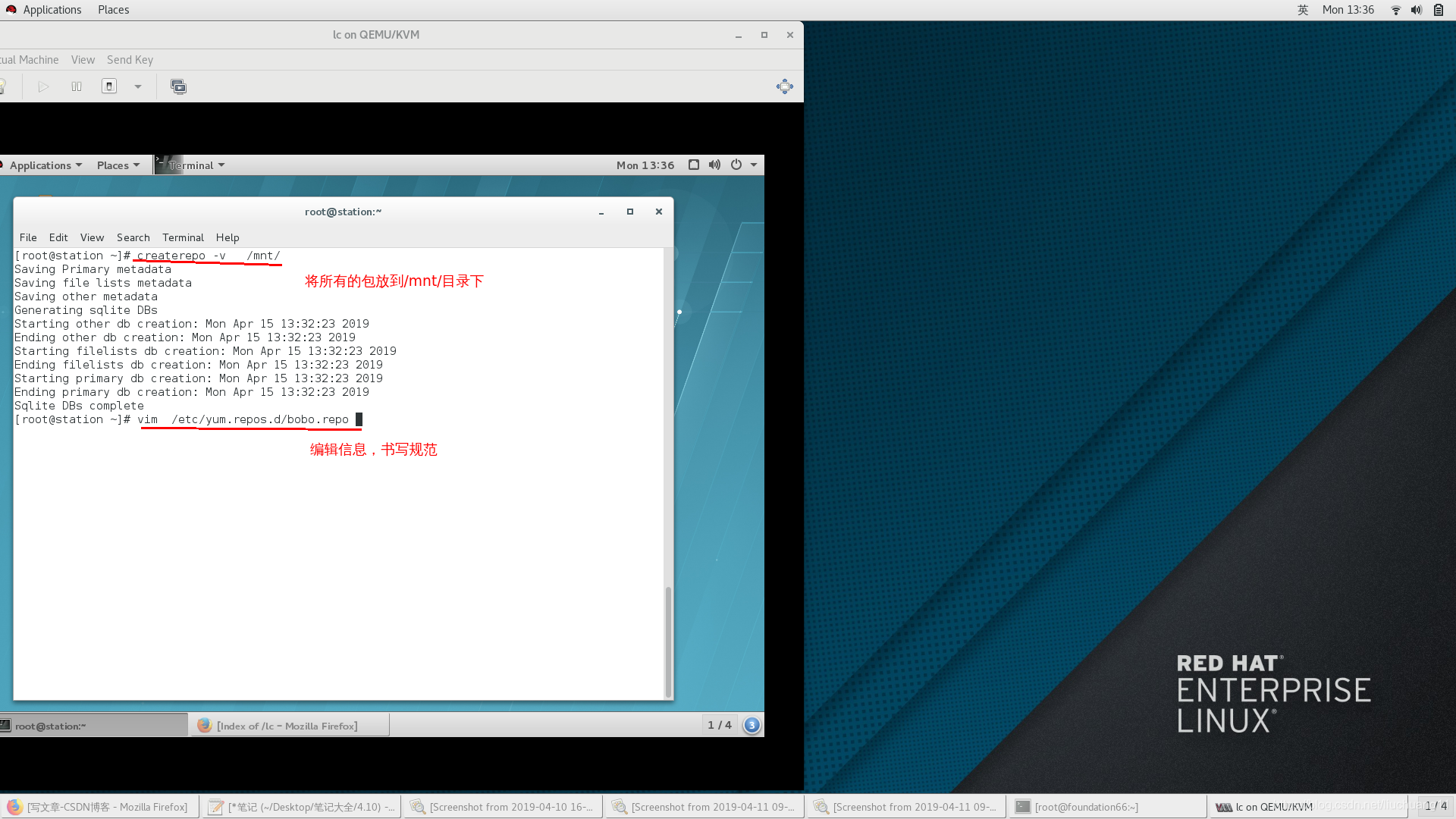Screen dimensions: 1456x819
Task: Minimize the lc on QEMU/KVM window
Action: tap(738, 35)
